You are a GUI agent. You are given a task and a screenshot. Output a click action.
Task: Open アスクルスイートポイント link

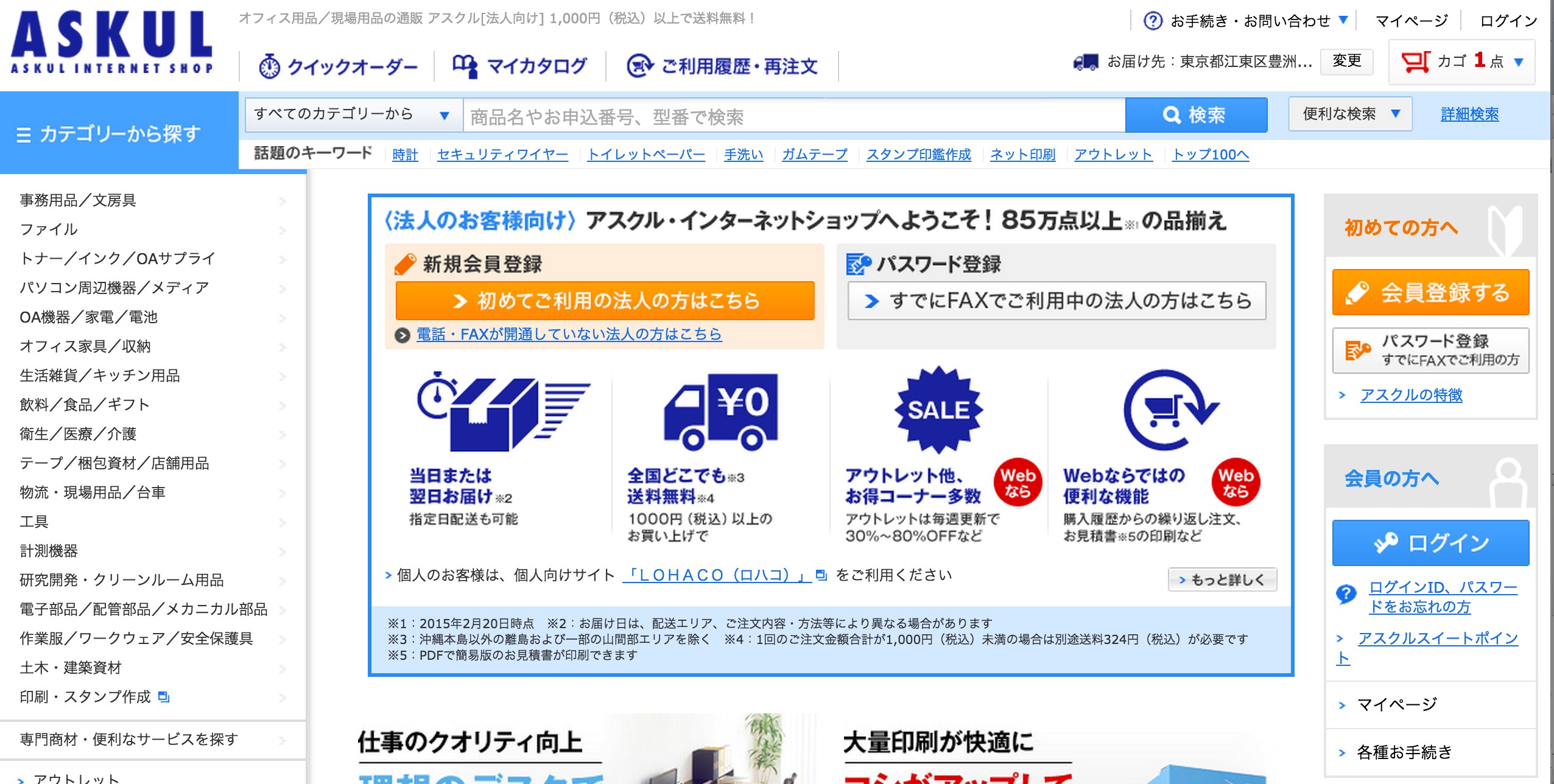(x=1427, y=648)
